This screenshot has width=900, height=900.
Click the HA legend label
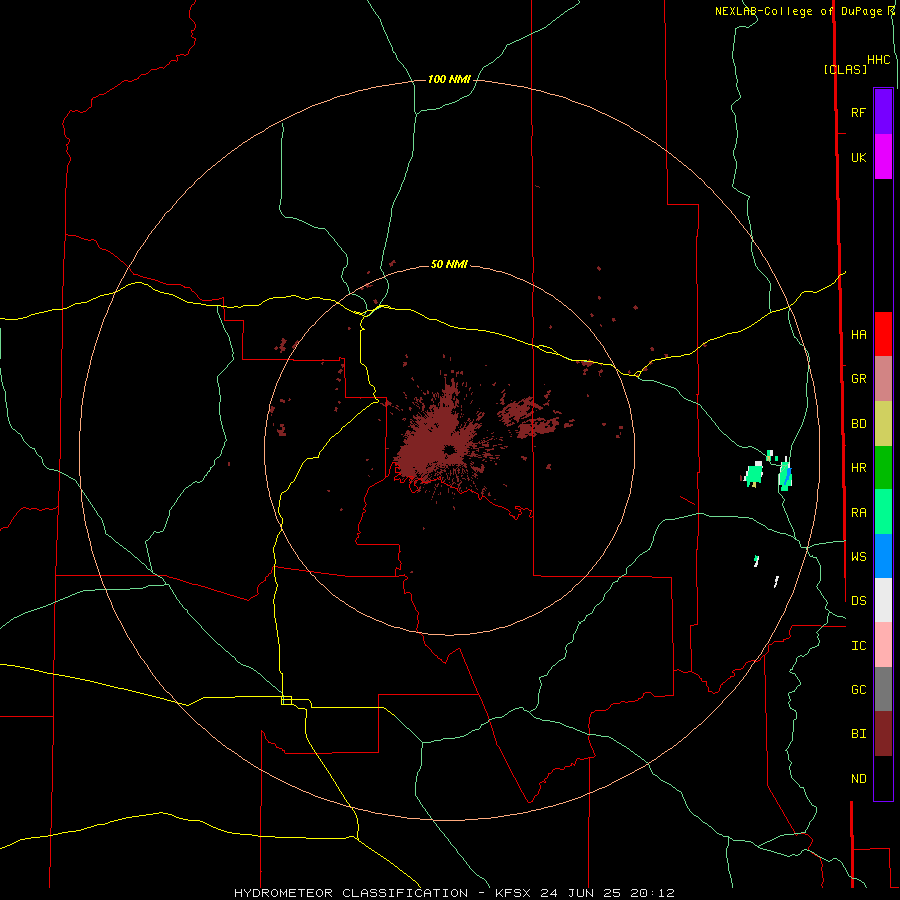click(x=858, y=334)
